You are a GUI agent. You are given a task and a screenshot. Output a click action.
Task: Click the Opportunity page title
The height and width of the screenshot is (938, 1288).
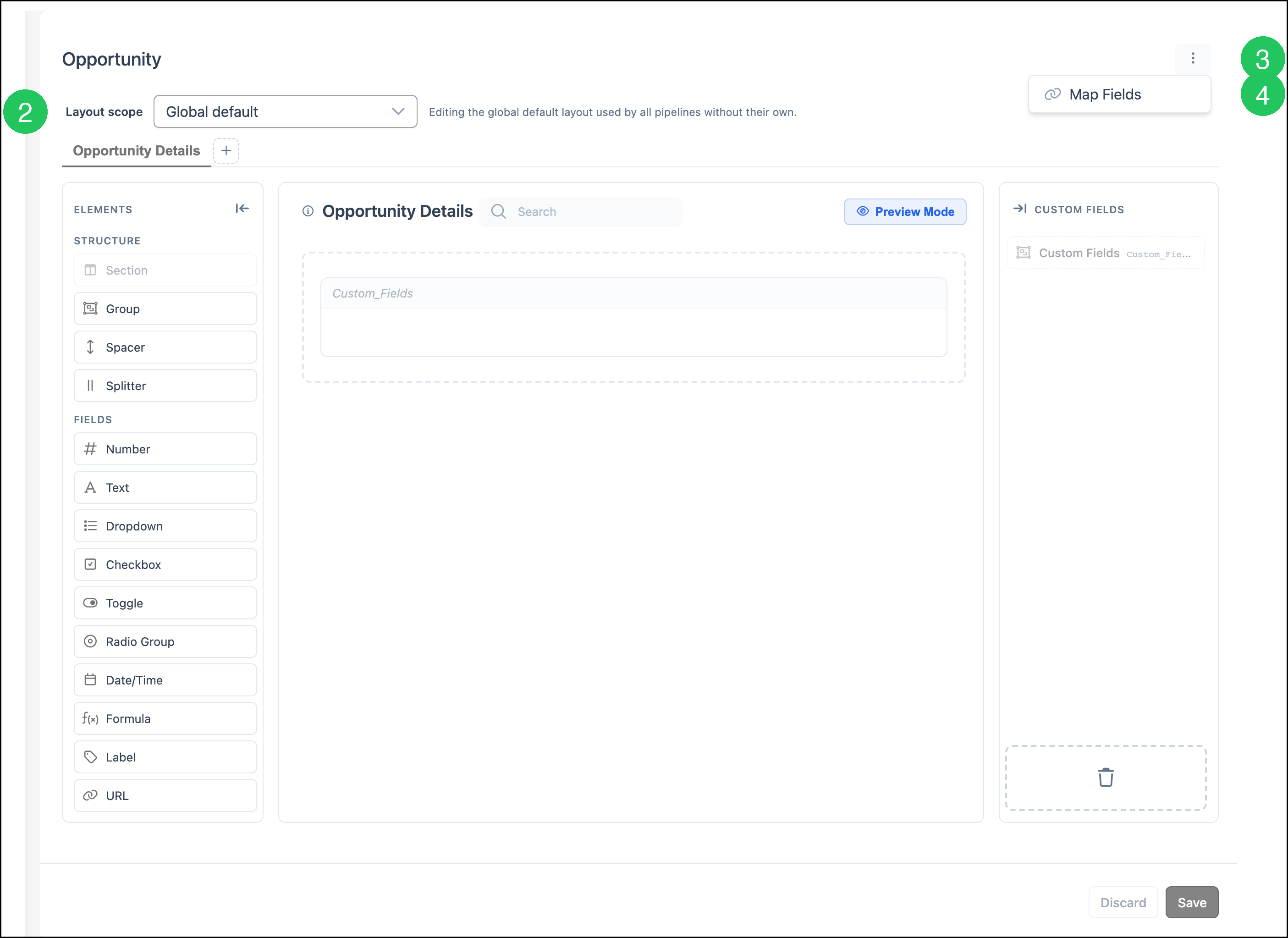[x=111, y=59]
